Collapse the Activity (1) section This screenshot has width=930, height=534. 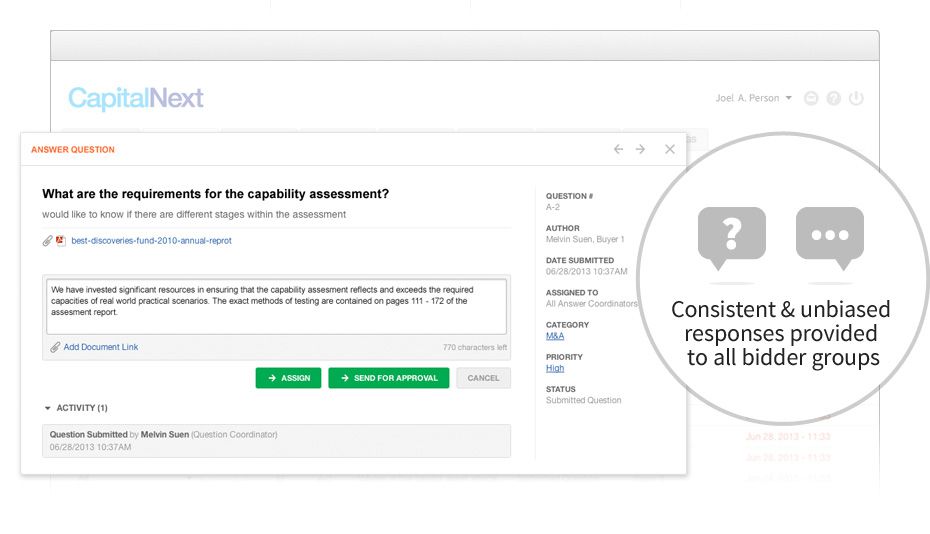[48, 408]
